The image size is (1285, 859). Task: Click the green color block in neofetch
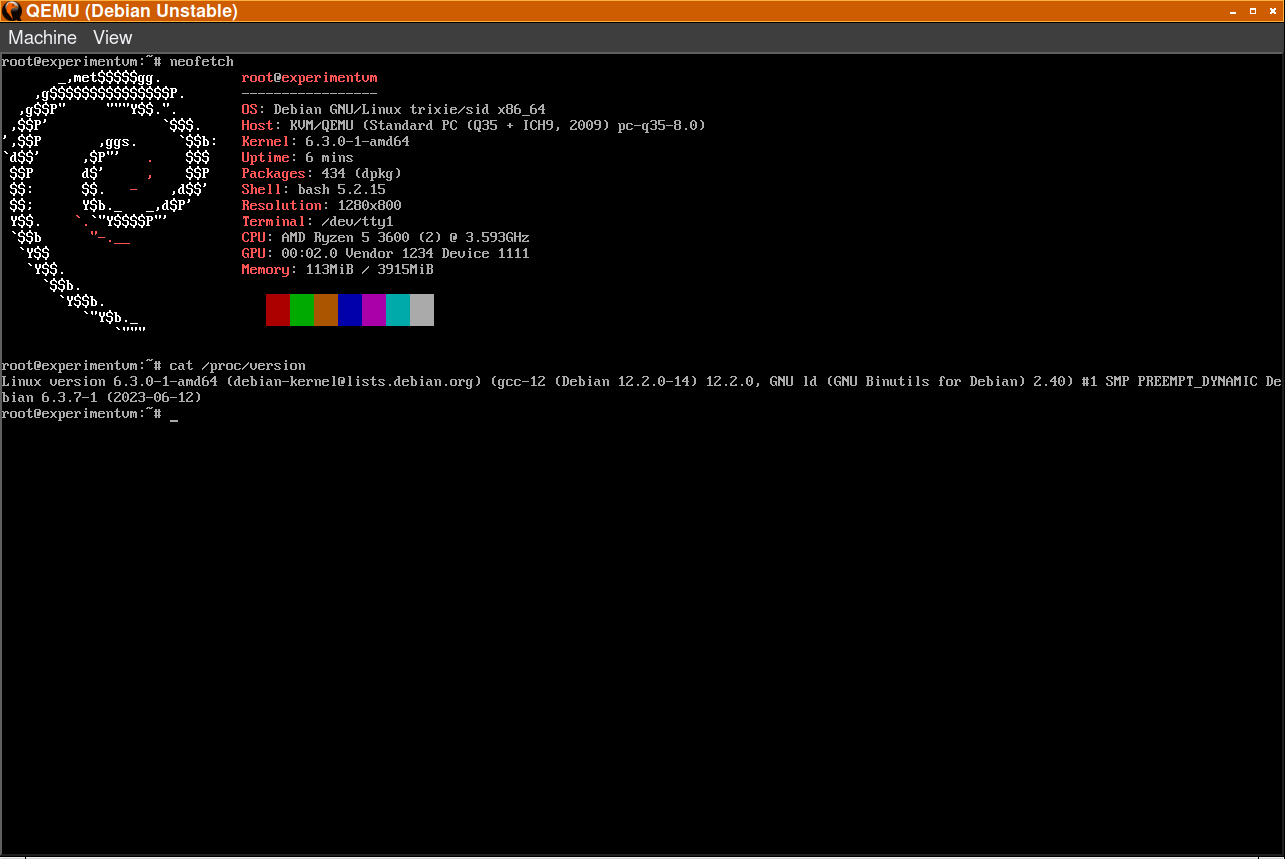(302, 310)
